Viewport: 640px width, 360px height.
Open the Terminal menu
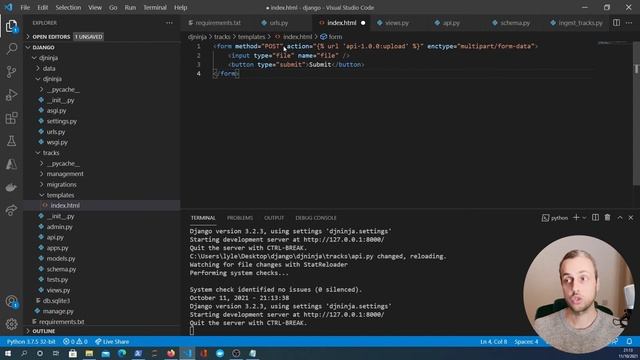(155, 7)
